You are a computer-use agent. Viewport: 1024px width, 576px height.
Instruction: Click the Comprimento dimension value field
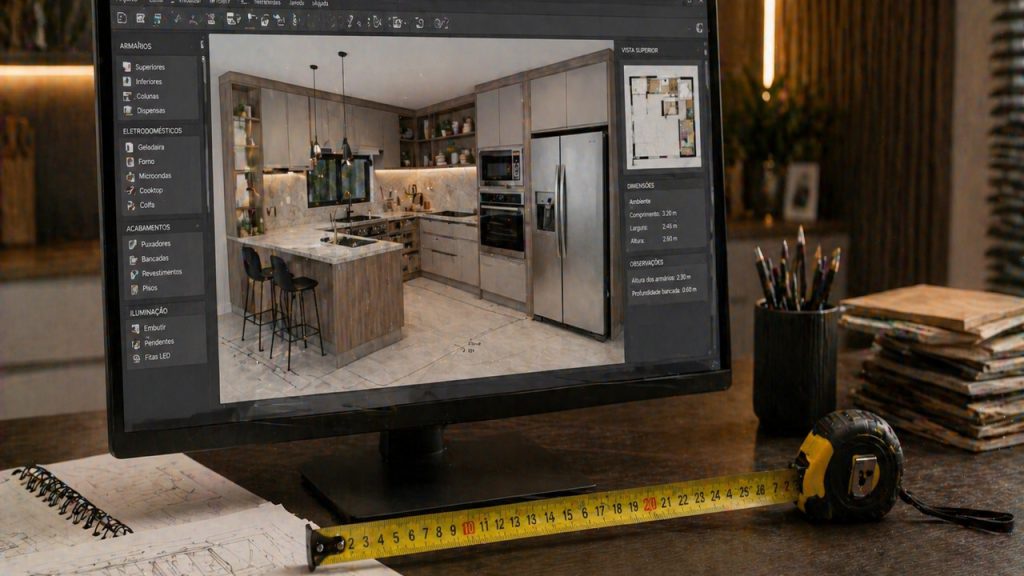tap(669, 214)
